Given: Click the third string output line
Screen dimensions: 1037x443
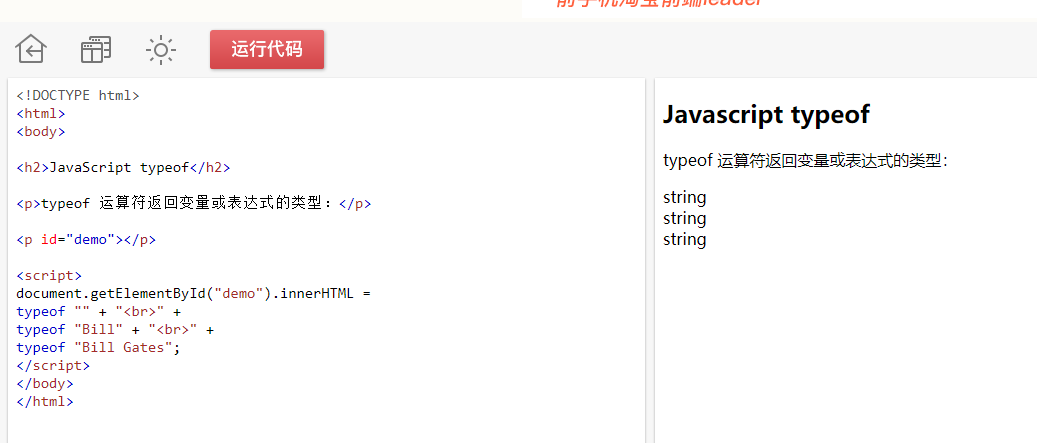Looking at the screenshot, I should point(684,240).
